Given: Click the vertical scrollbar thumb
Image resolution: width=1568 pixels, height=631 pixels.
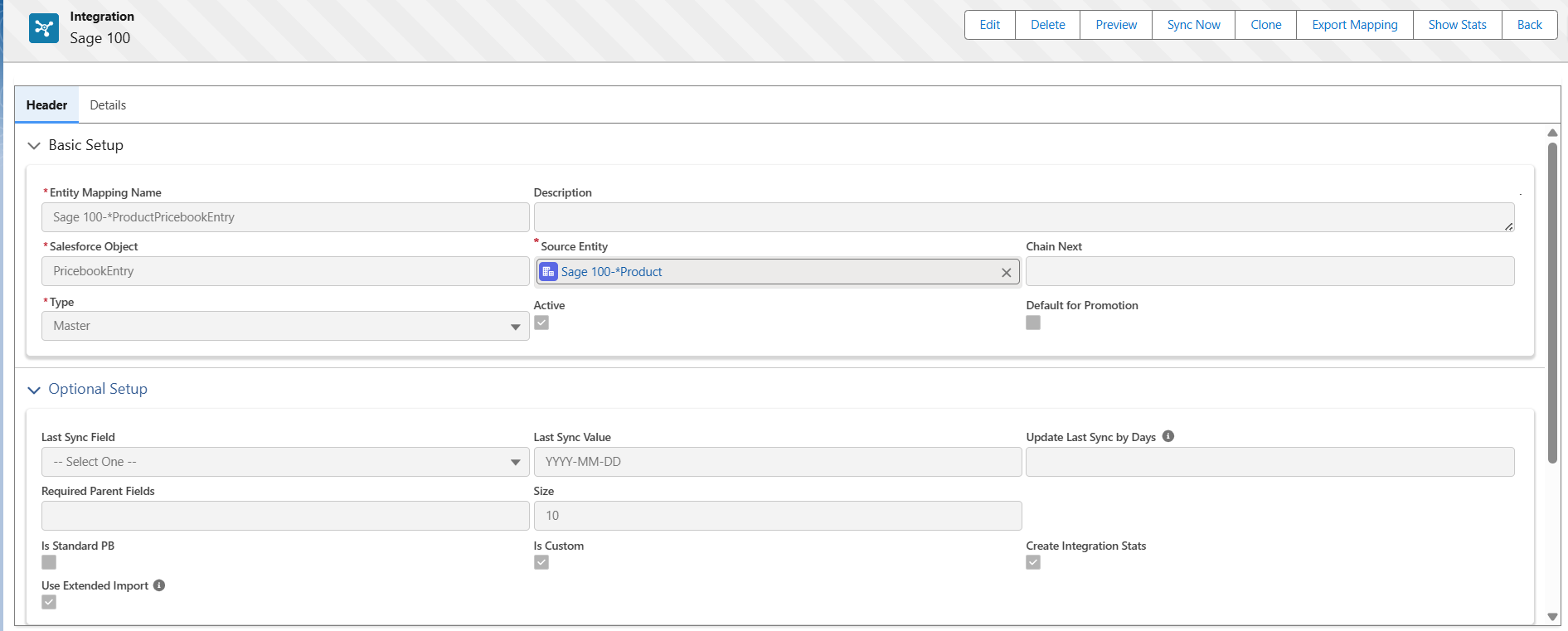Looking at the screenshot, I should [x=1552, y=303].
